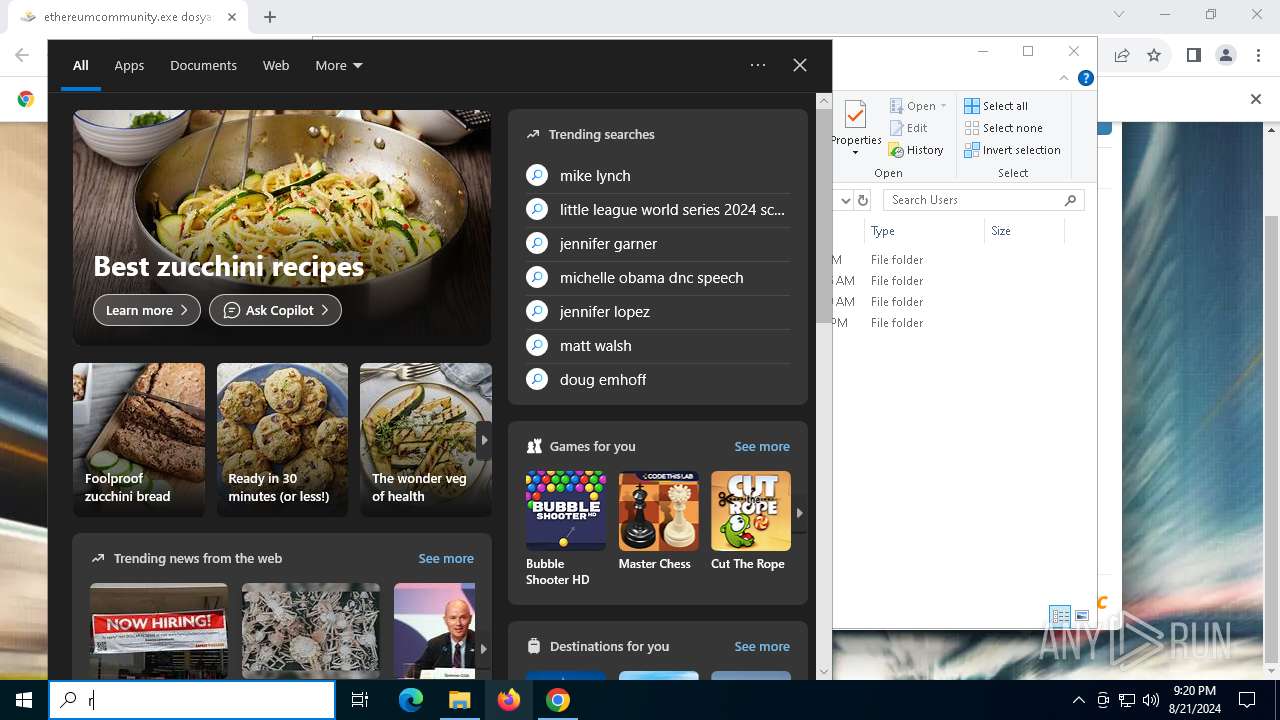1280x720 pixels.
Task: Open the Foolproof zucchini bread card
Action: [x=139, y=440]
